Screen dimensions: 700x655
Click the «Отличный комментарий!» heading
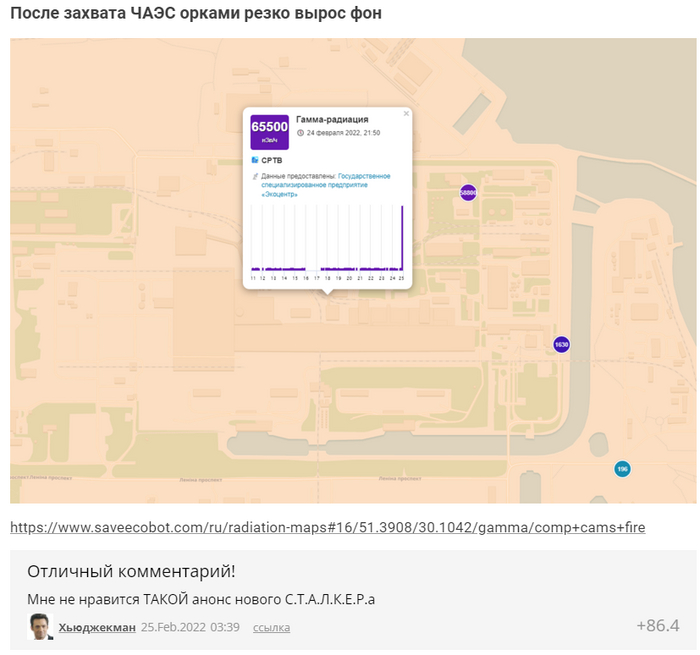(131, 571)
